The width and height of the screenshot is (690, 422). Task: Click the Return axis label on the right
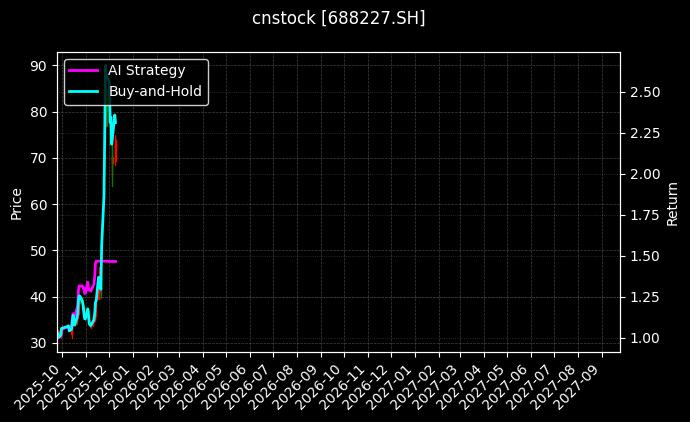pos(672,204)
